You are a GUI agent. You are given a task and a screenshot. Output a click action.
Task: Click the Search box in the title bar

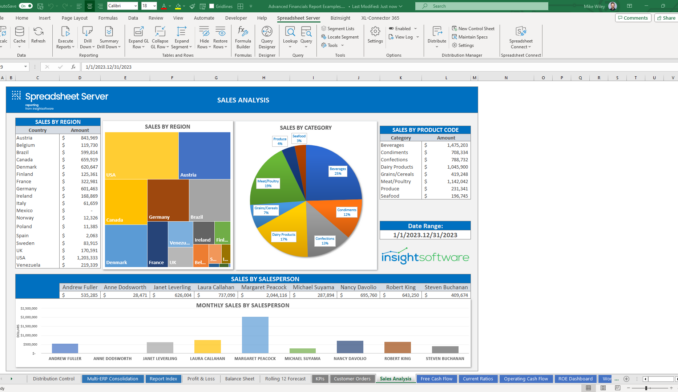pos(482,6)
